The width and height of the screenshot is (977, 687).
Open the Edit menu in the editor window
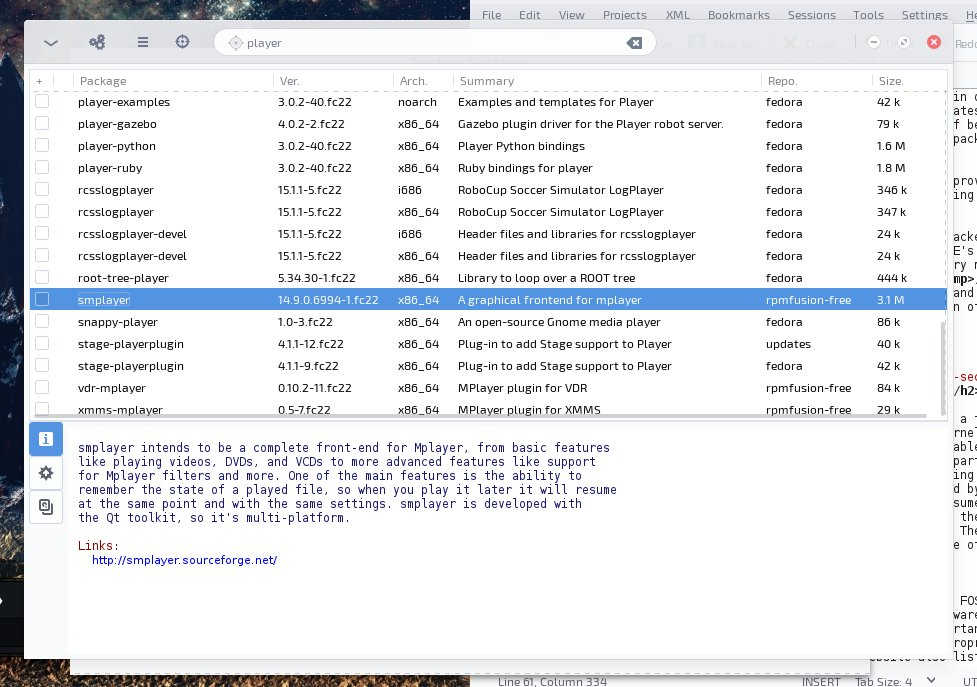530,15
